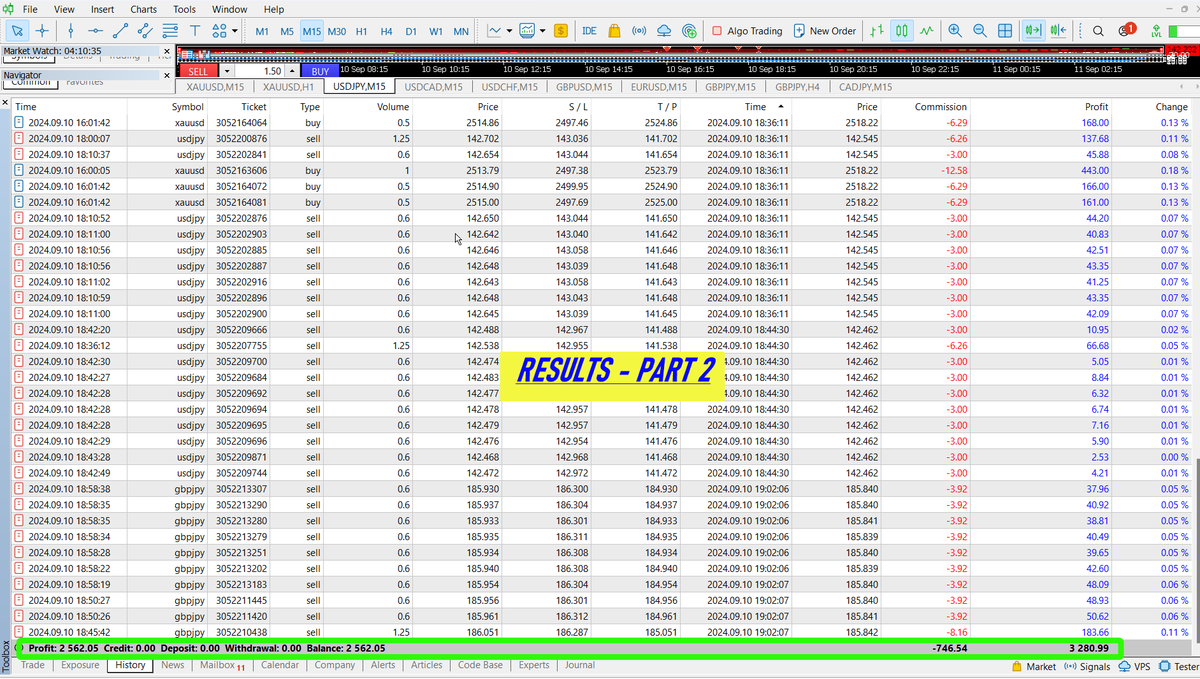Switch chart to D1 timeframe
The height and width of the screenshot is (679, 1200).
(x=411, y=31)
